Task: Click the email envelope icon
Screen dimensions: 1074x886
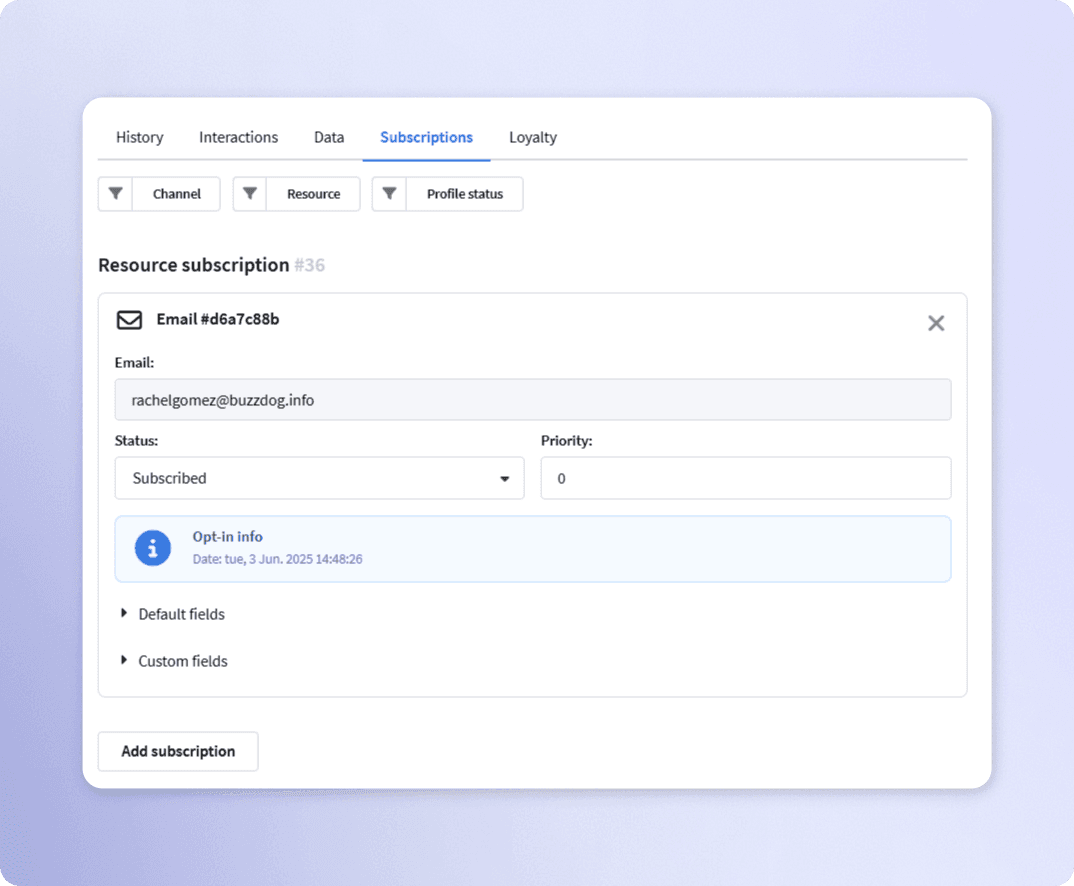Action: pyautogui.click(x=129, y=320)
